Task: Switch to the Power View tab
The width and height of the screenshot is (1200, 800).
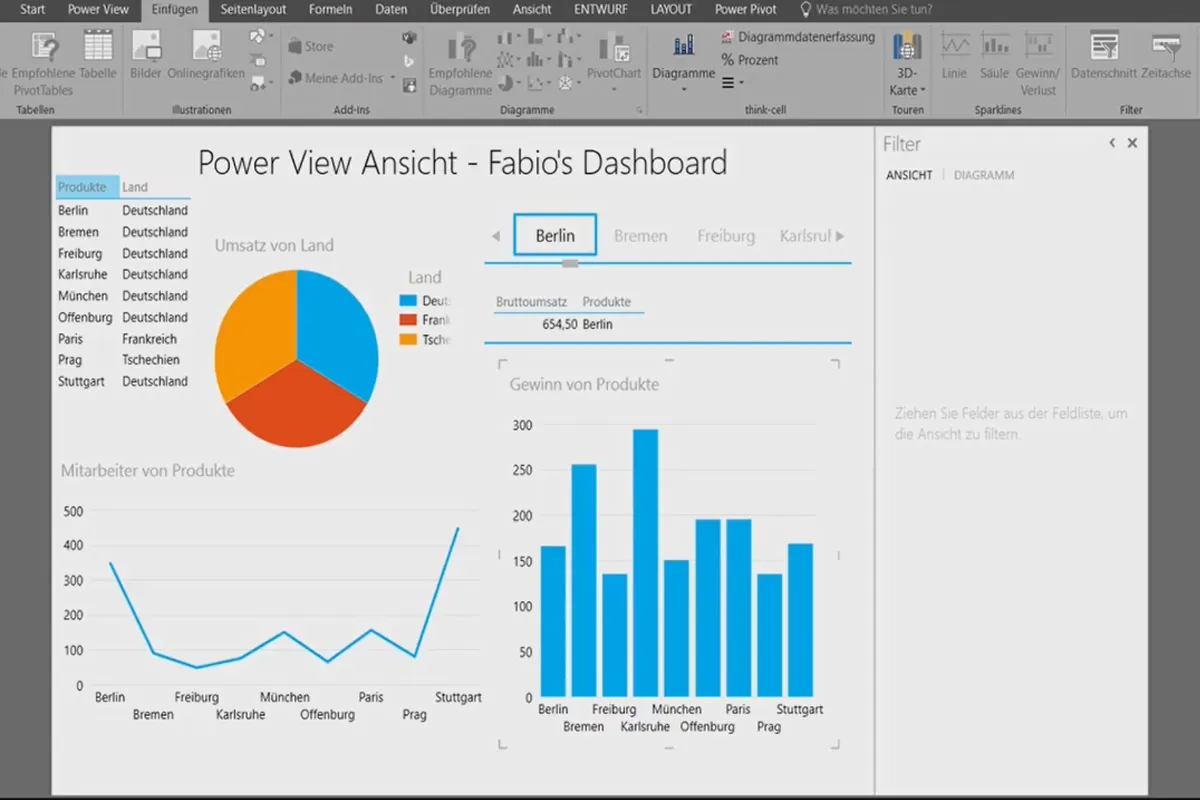Action: 97,9
